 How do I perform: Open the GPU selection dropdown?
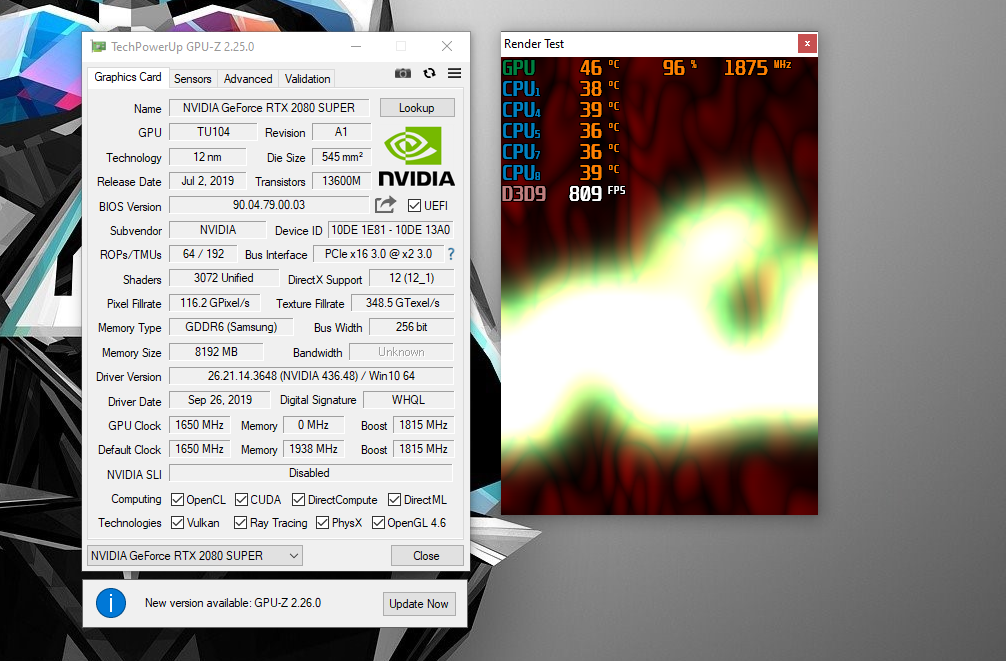tap(195, 556)
